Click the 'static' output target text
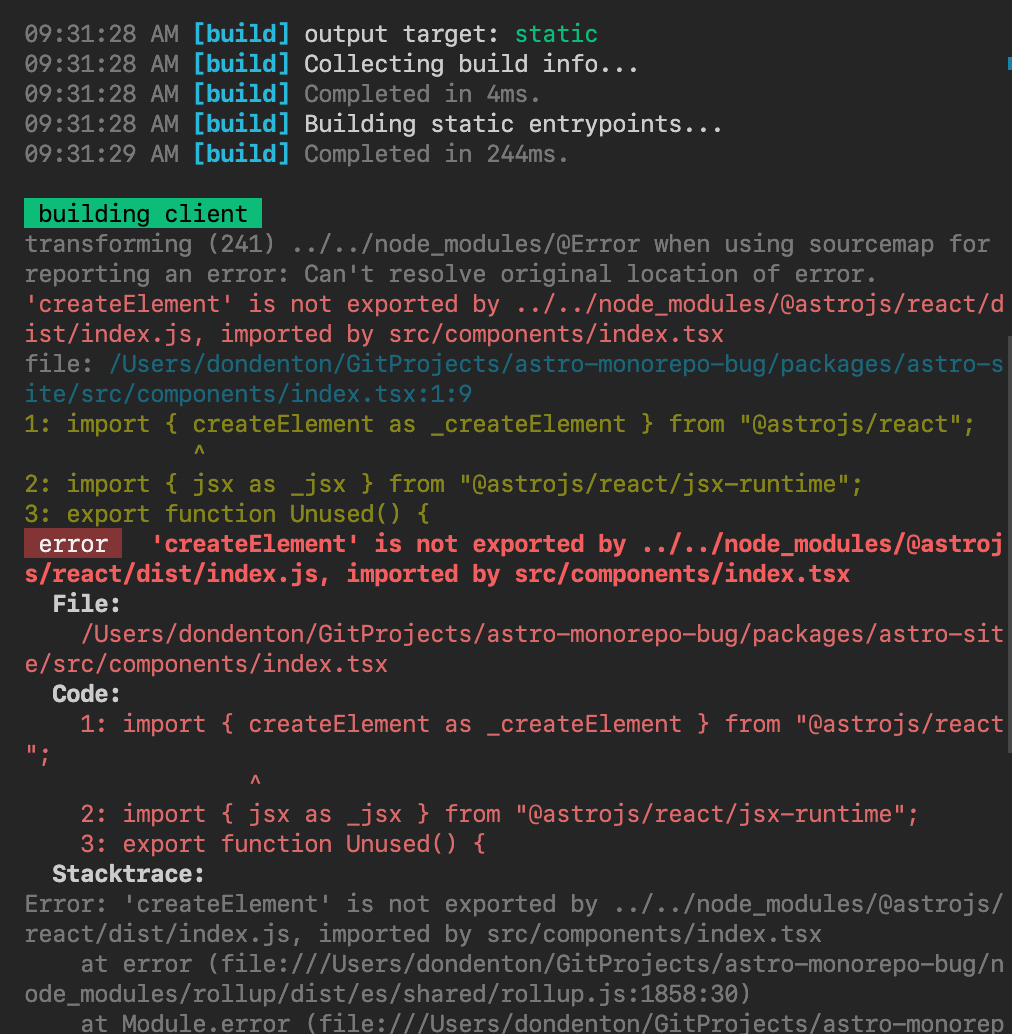Screen dimensions: 1012x1034 pos(556,33)
